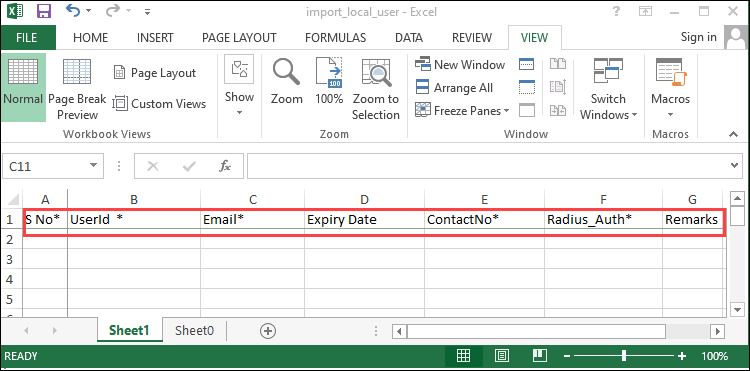Select row 3 header
The height and width of the screenshot is (371, 750).
click(11, 259)
